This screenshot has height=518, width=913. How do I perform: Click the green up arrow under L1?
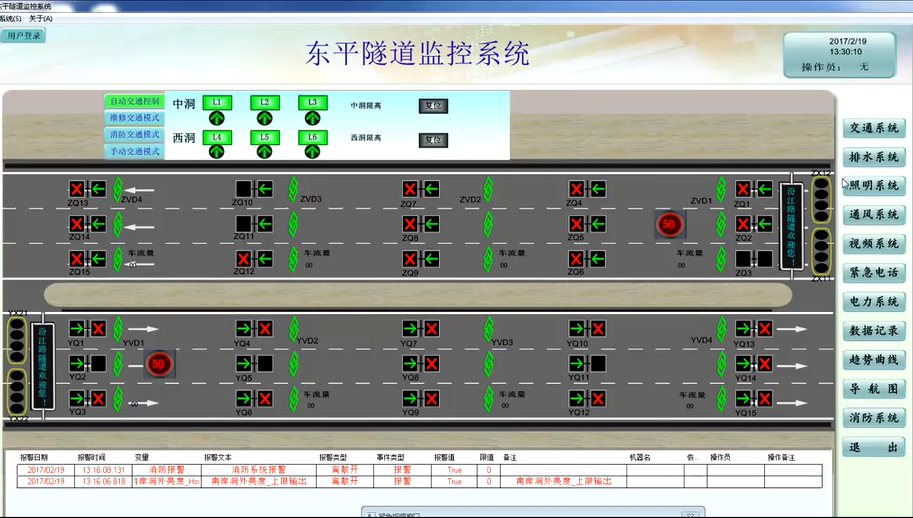click(x=216, y=118)
